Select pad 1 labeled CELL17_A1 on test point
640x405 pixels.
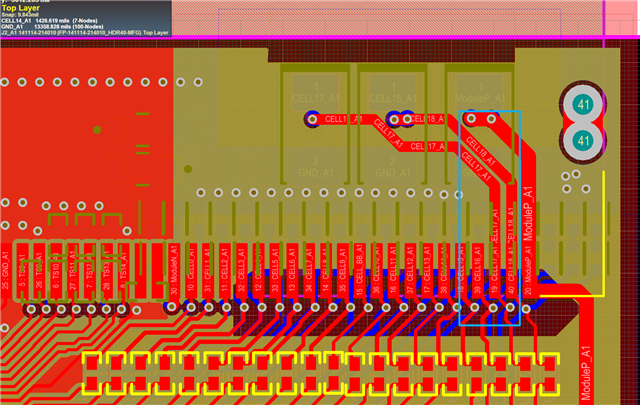(x=315, y=93)
